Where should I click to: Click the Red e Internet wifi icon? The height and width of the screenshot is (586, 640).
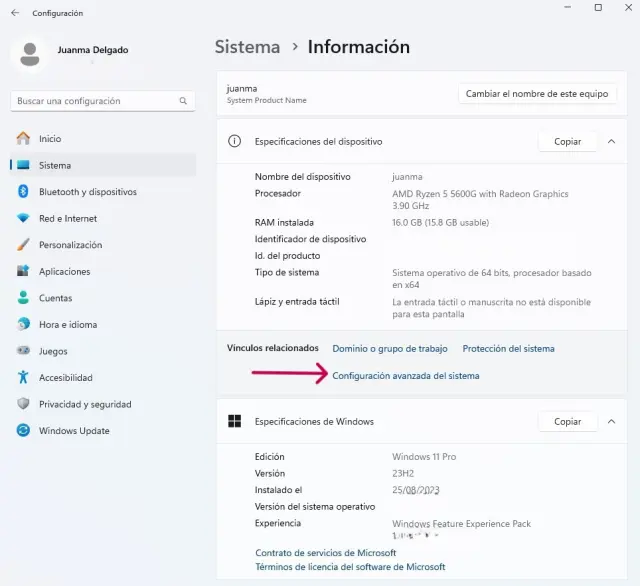pos(23,218)
